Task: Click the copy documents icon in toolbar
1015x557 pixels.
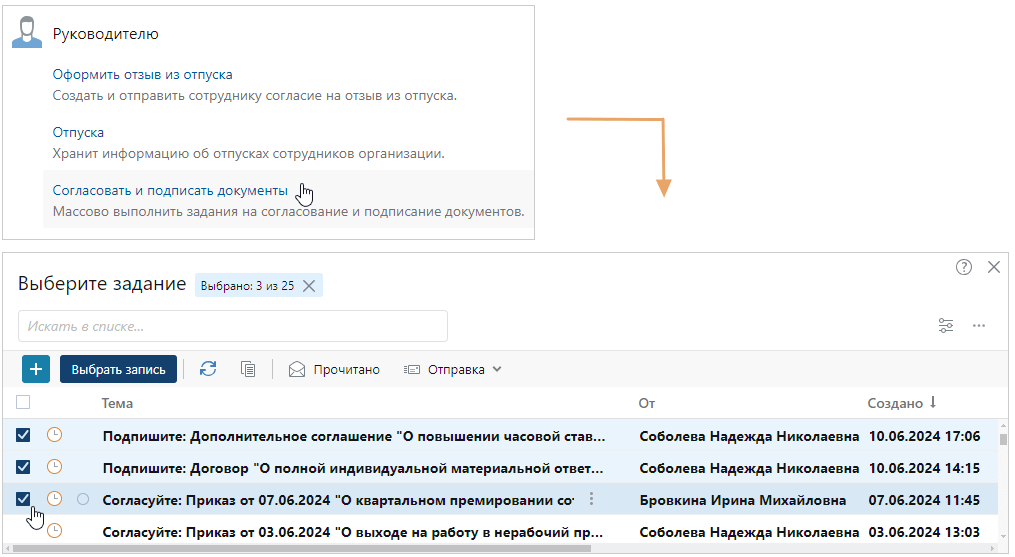Action: point(248,369)
